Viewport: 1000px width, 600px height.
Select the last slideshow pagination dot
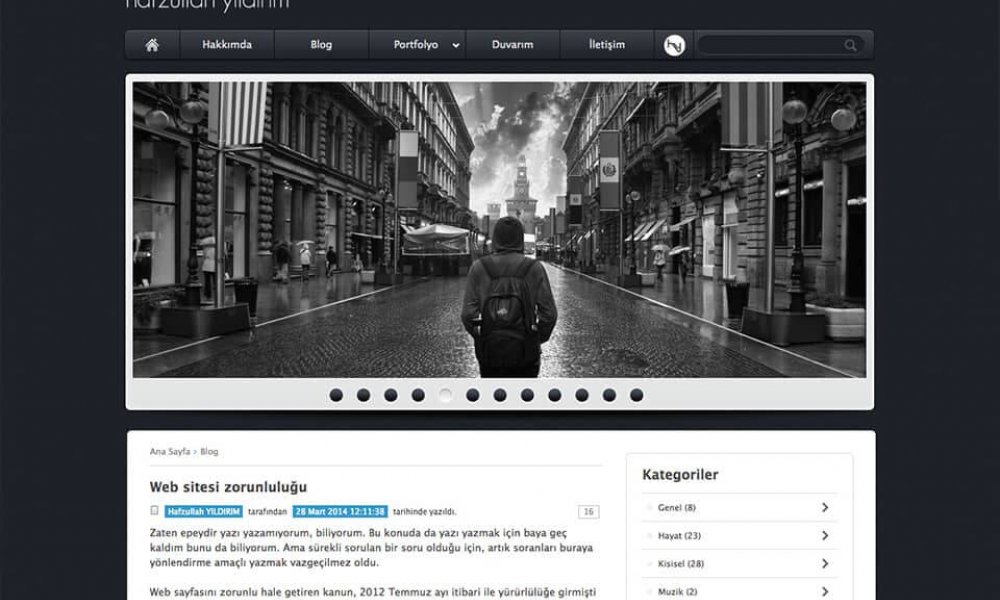636,395
